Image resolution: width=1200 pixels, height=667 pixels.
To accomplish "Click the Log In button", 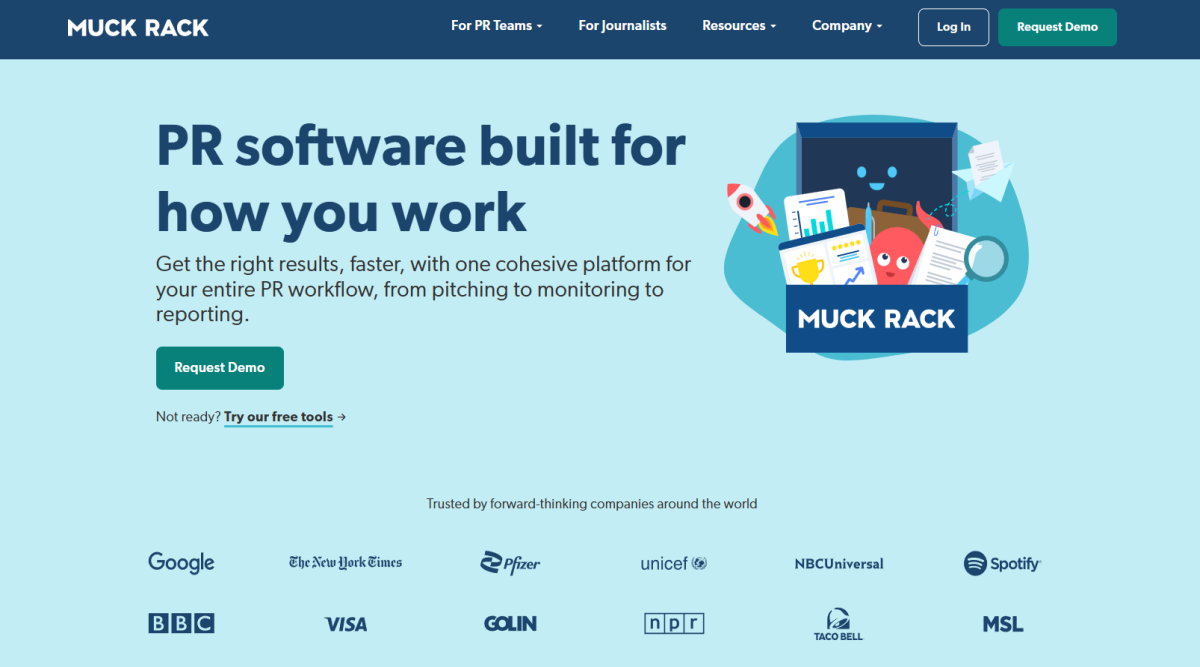I will [x=953, y=27].
